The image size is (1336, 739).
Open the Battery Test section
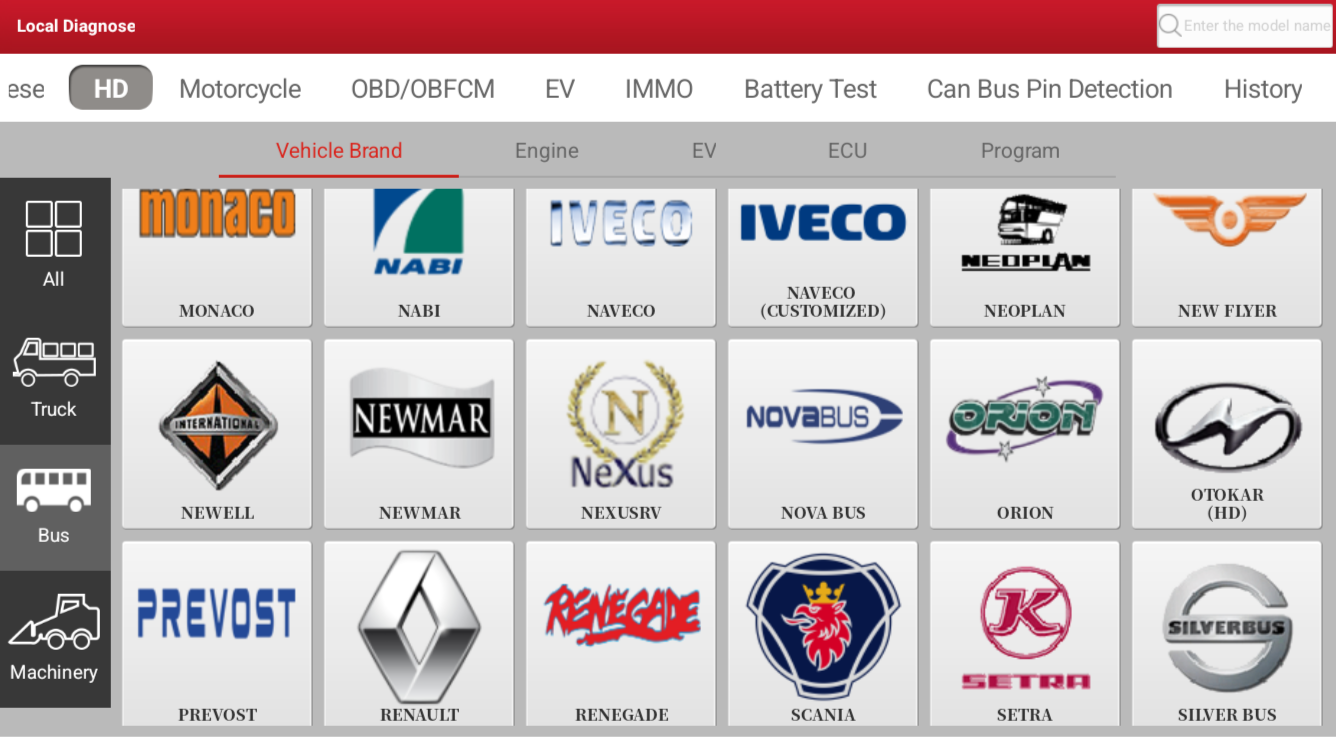pyautogui.click(x=810, y=88)
